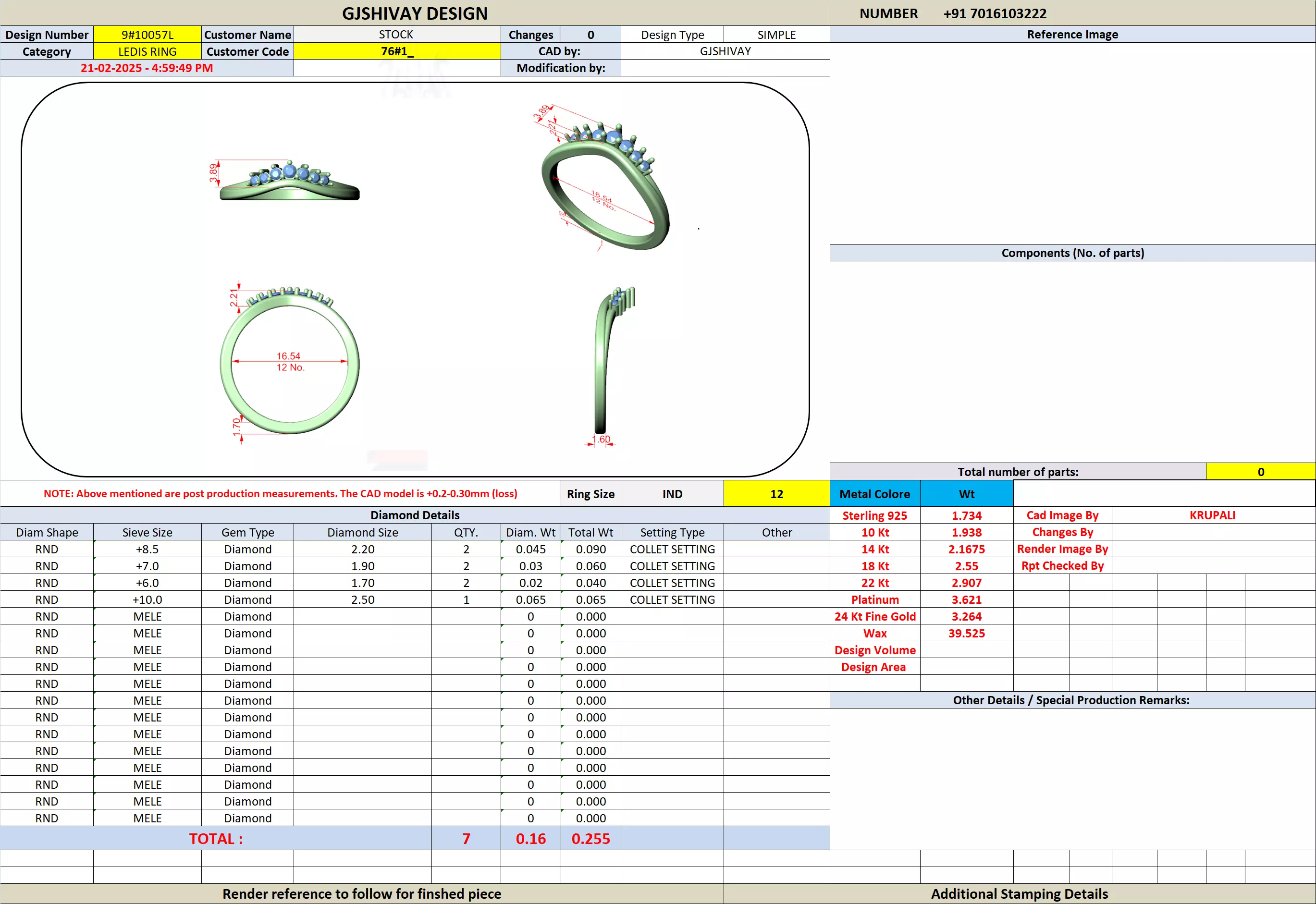Viewport: 1316px width, 904px height.
Task: Click the Diamond Details section header
Action: (415, 515)
